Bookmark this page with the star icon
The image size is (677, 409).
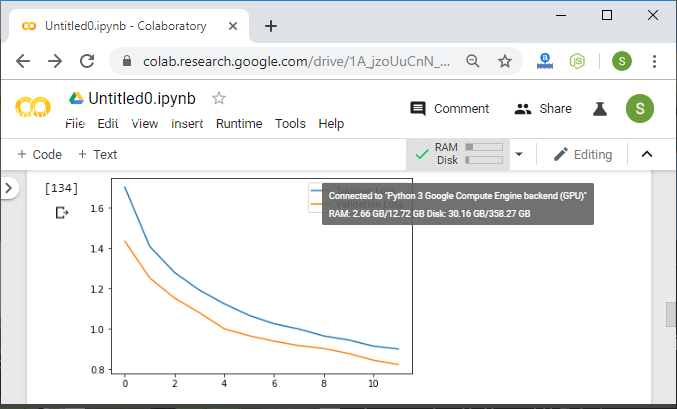coord(504,61)
